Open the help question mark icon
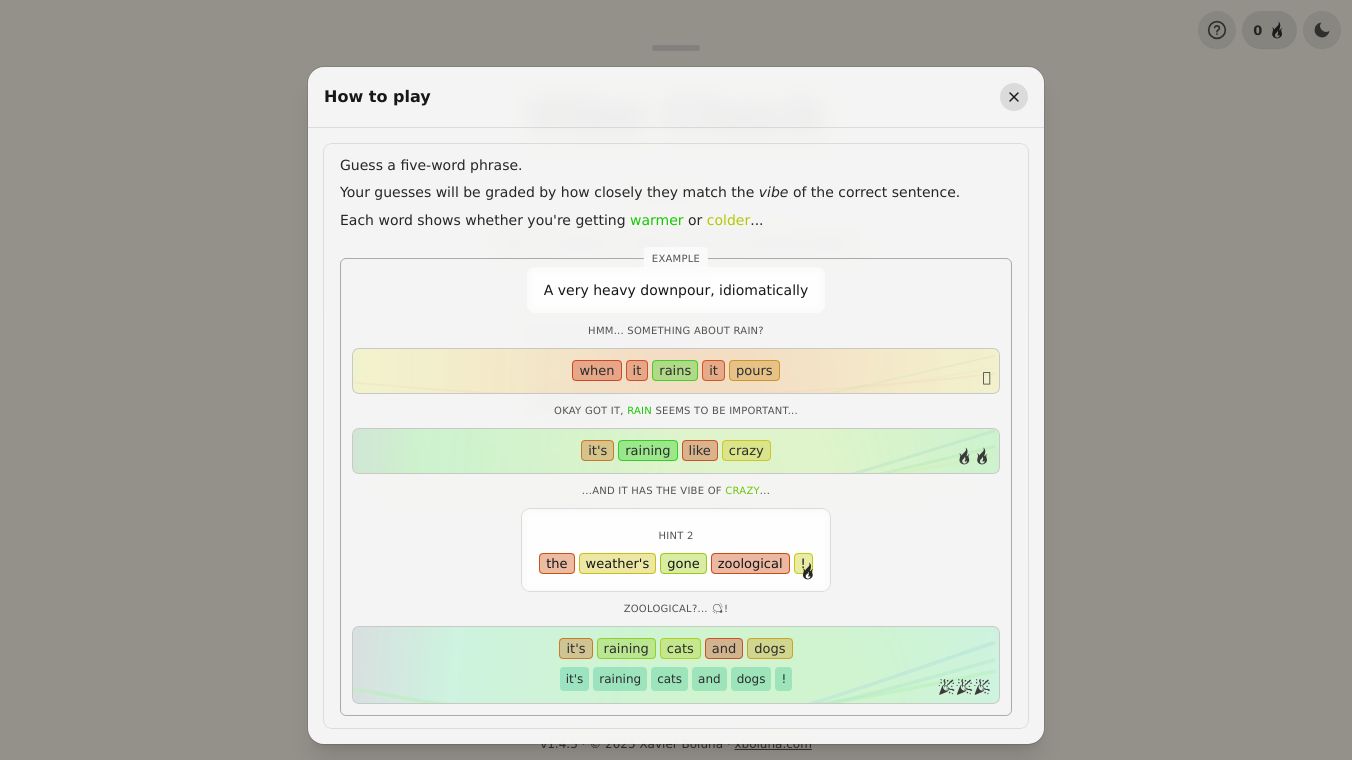The height and width of the screenshot is (760, 1352). point(1217,30)
